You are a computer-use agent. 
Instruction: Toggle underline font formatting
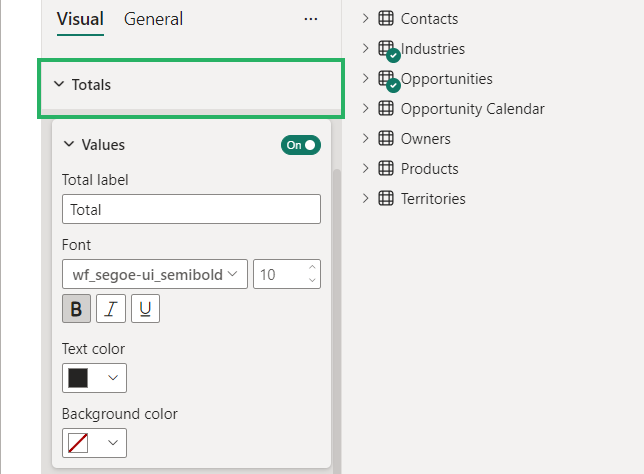[145, 309]
